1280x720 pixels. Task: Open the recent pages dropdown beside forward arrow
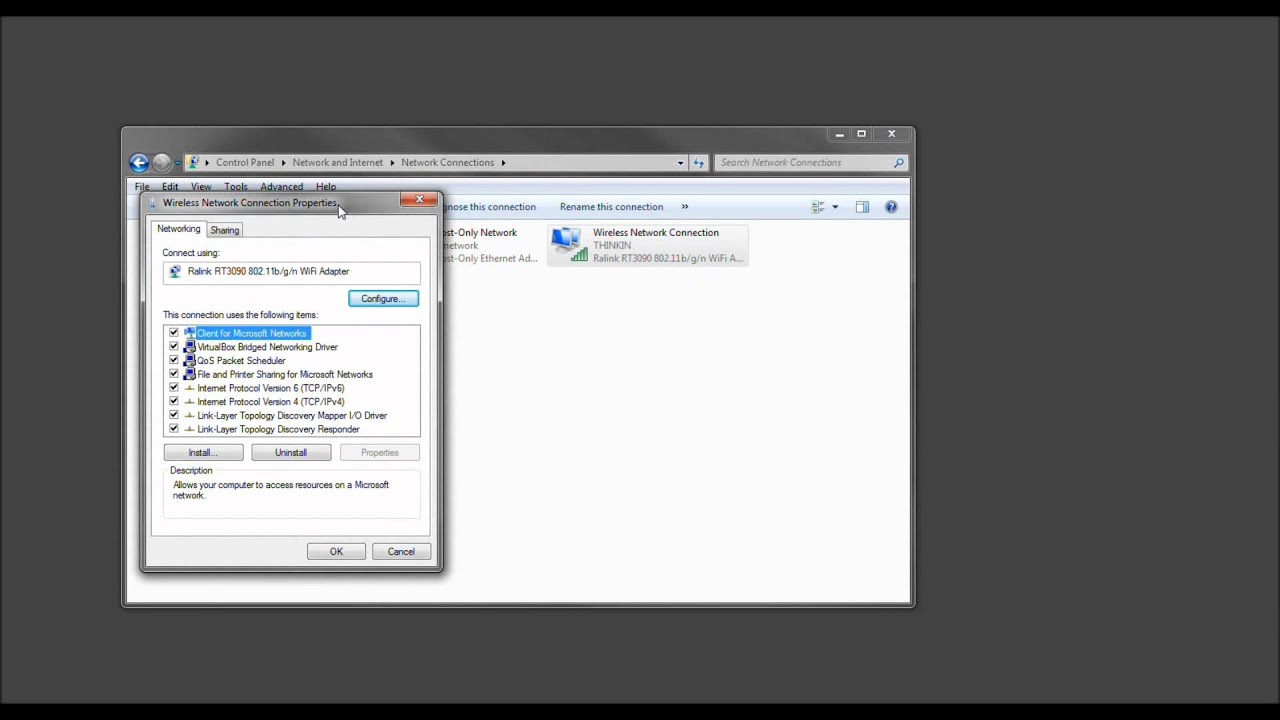tap(177, 163)
